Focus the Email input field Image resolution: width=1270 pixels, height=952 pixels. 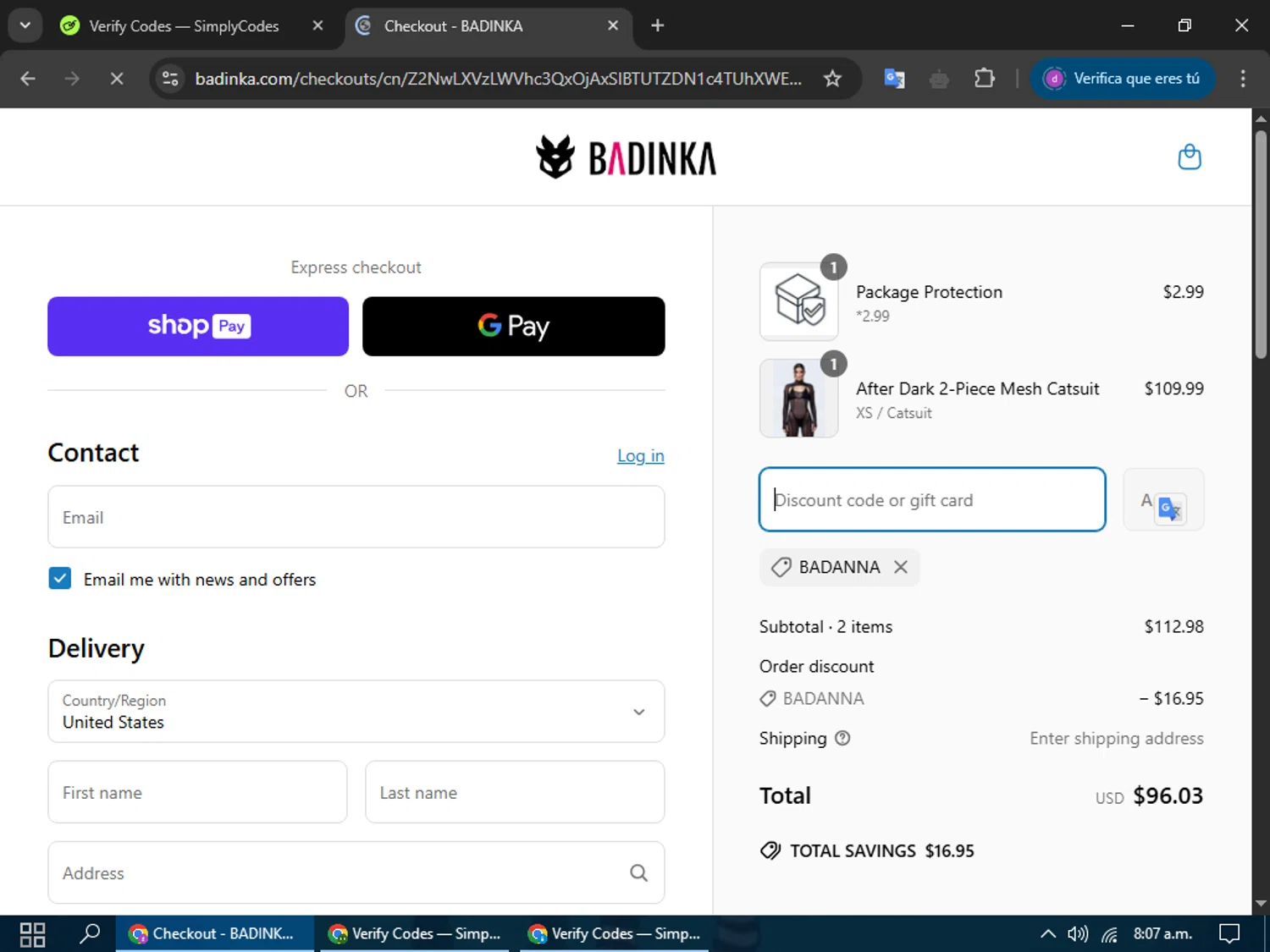tap(356, 517)
